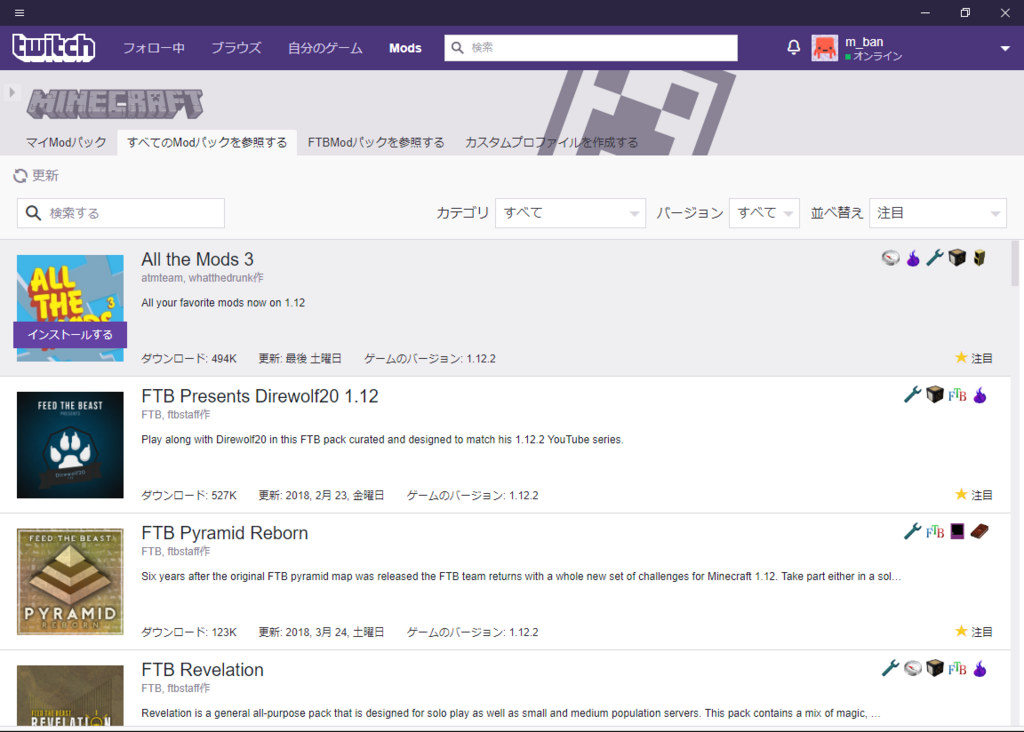Click black cube icon on FTB Revelation
The width and height of the screenshot is (1024, 732).
(935, 668)
